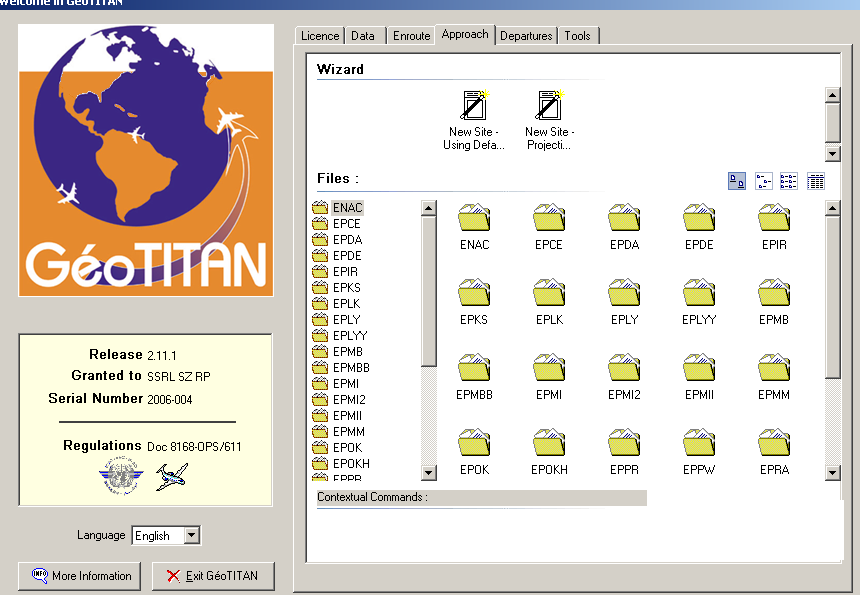The width and height of the screenshot is (860, 595).
Task: Open the EPOKH folder icon in grid
Action: [x=549, y=443]
